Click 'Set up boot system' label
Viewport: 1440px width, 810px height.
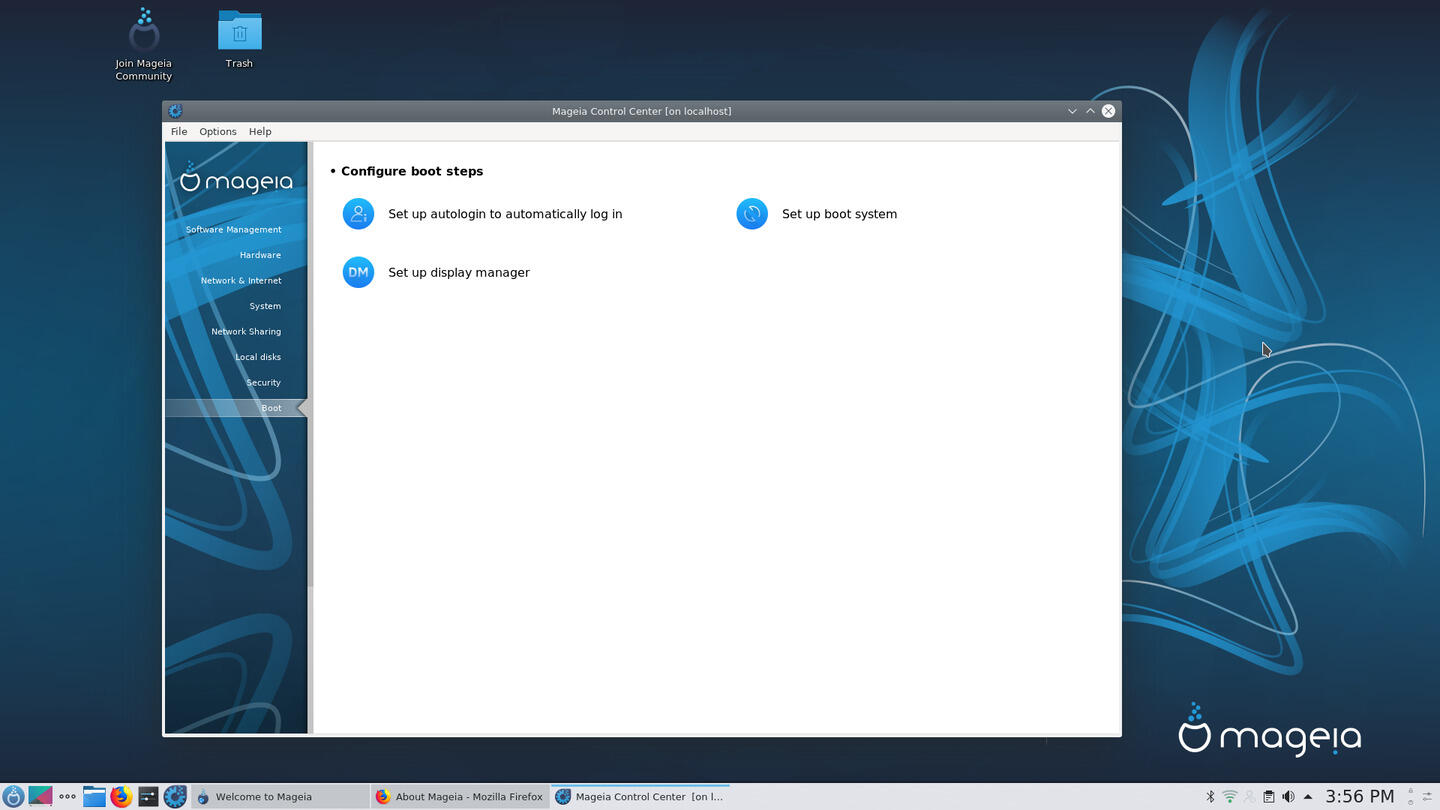(839, 214)
